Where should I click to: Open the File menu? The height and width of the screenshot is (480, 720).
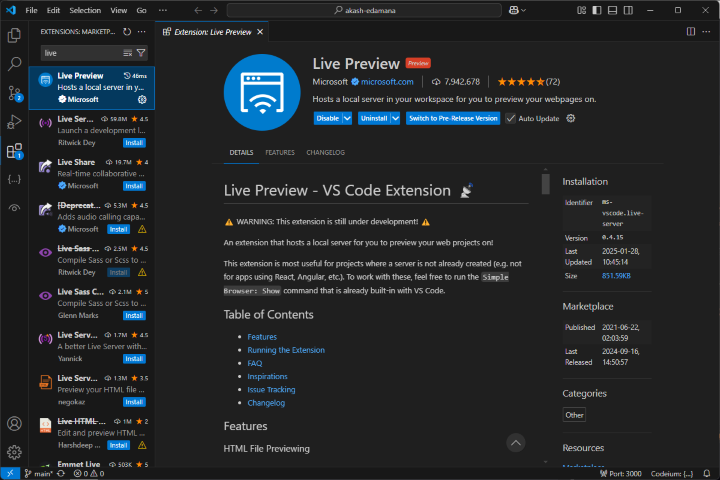click(31, 10)
